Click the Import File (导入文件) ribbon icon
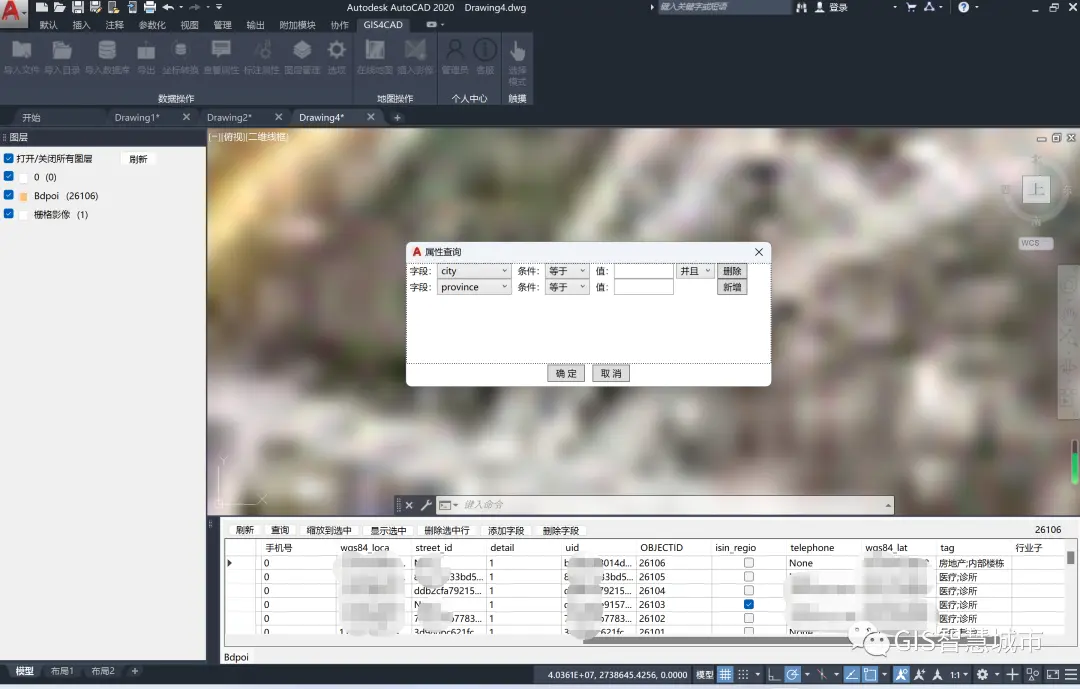The height and width of the screenshot is (689, 1080). (21, 50)
